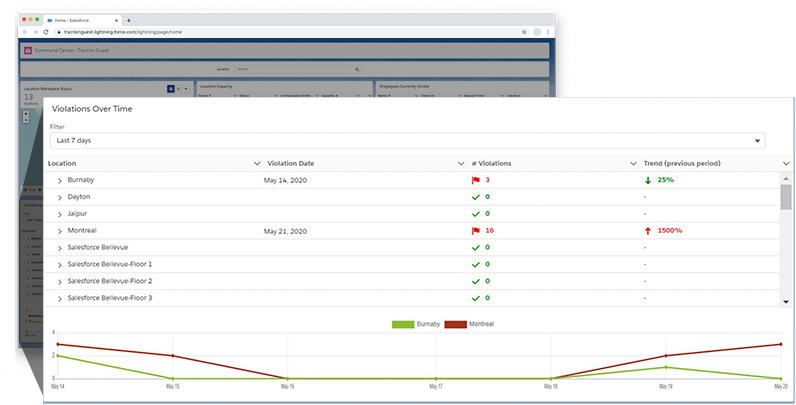Click the Location column header
796x405 pixels.
62,163
